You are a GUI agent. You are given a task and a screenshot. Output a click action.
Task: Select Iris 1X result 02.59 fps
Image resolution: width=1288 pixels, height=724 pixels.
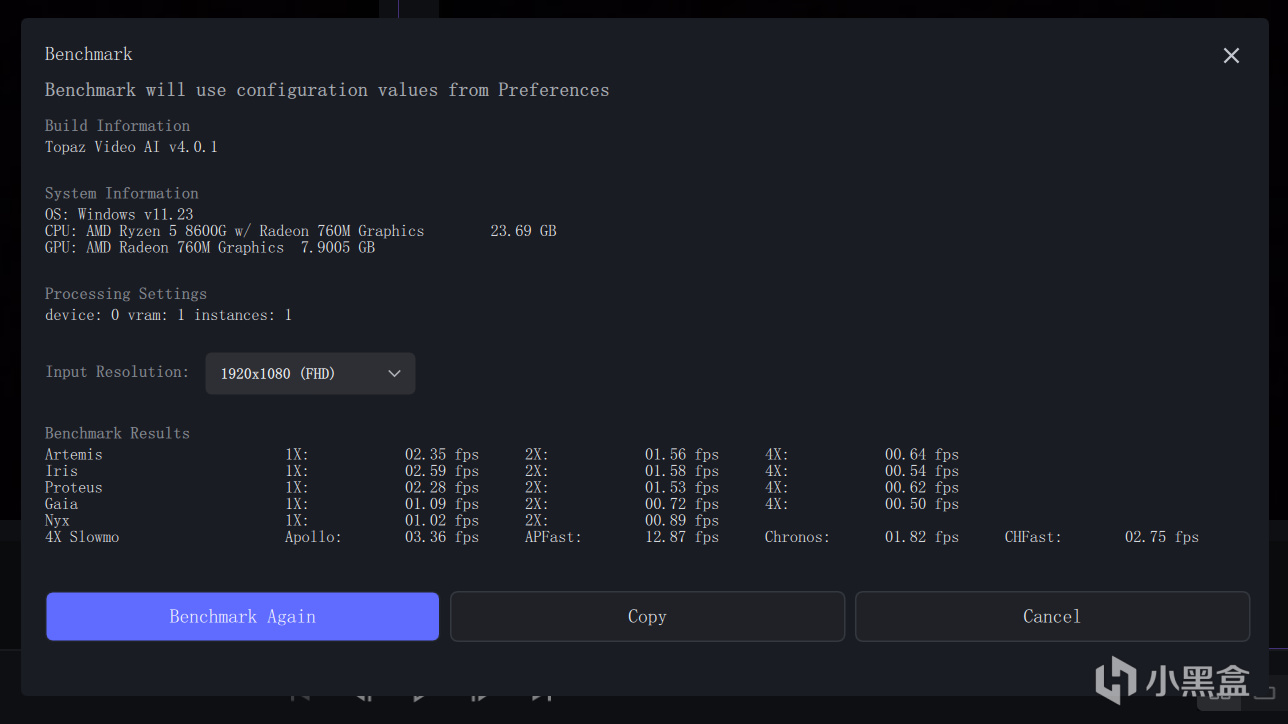pyautogui.click(x=442, y=471)
